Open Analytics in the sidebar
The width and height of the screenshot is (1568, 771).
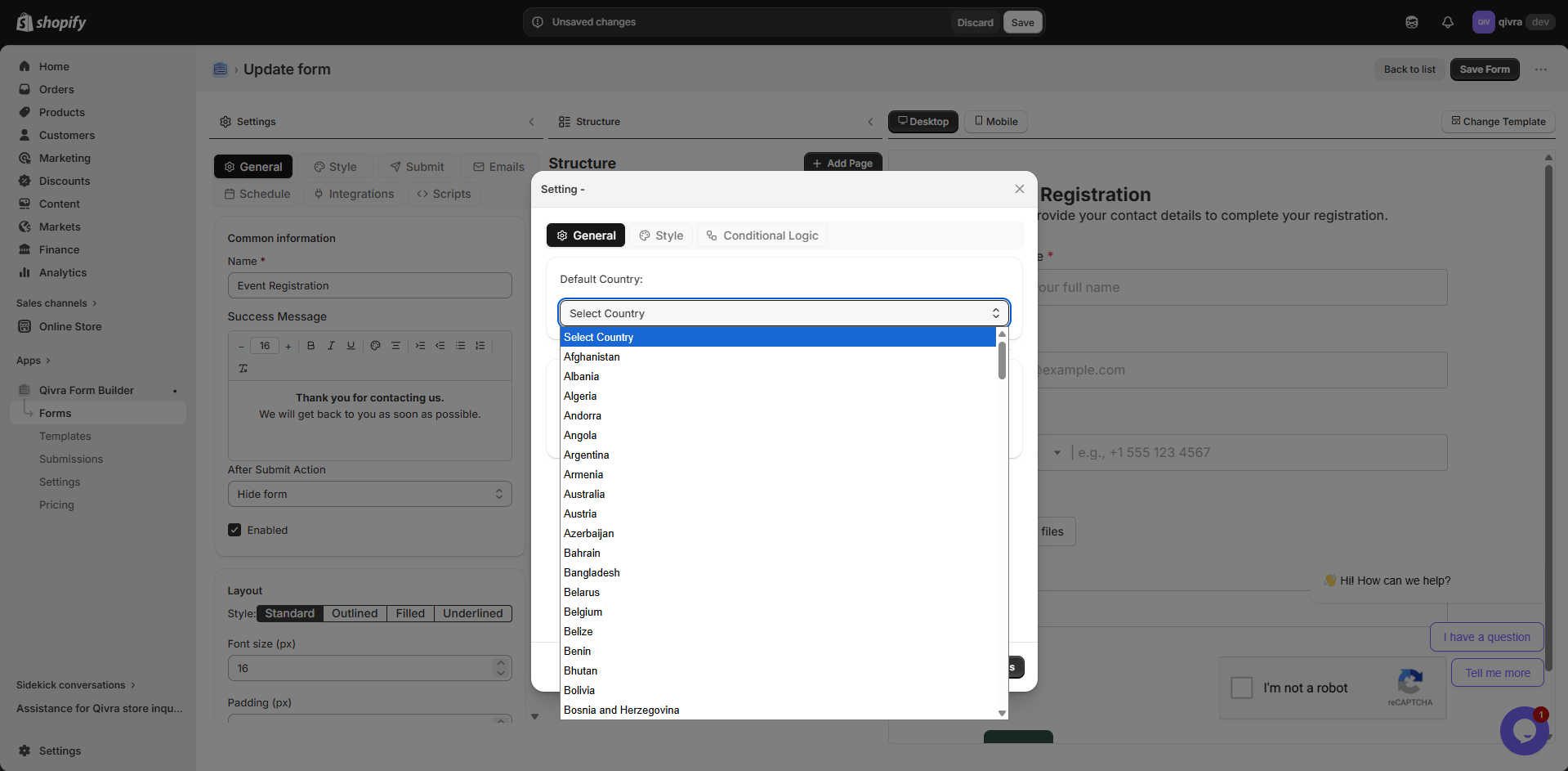tap(63, 272)
